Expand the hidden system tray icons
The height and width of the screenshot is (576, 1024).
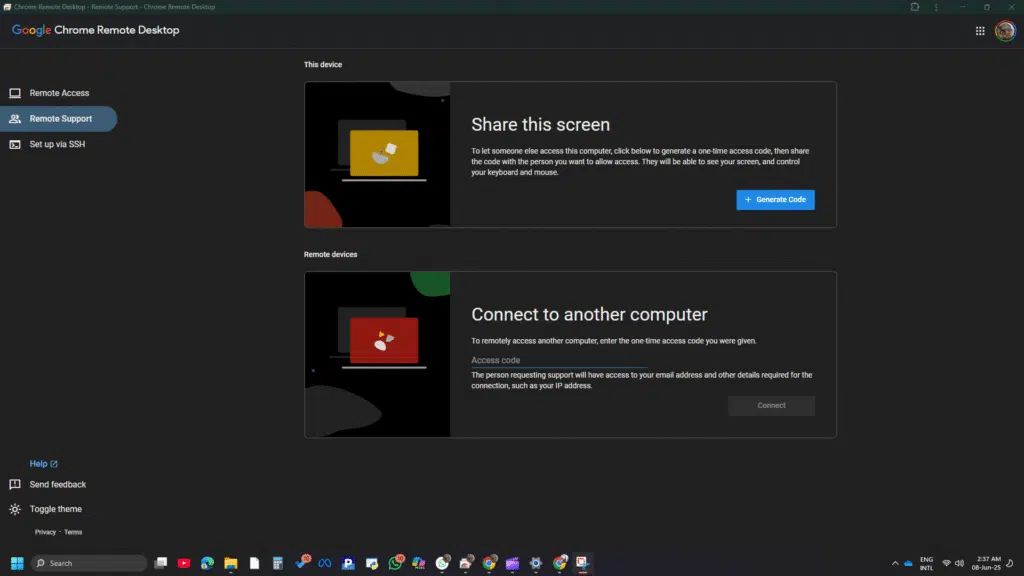(895, 563)
